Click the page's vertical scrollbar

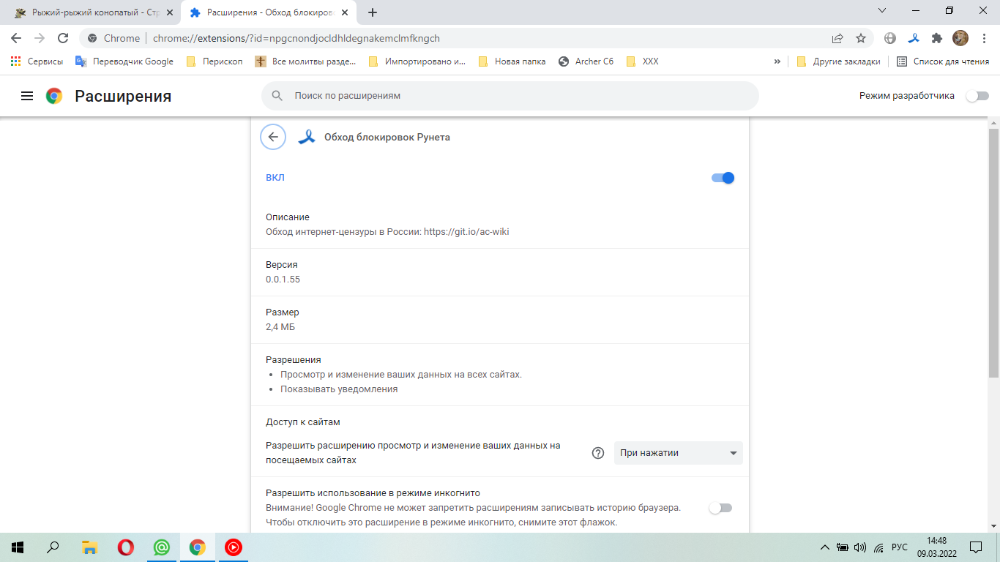(993, 250)
